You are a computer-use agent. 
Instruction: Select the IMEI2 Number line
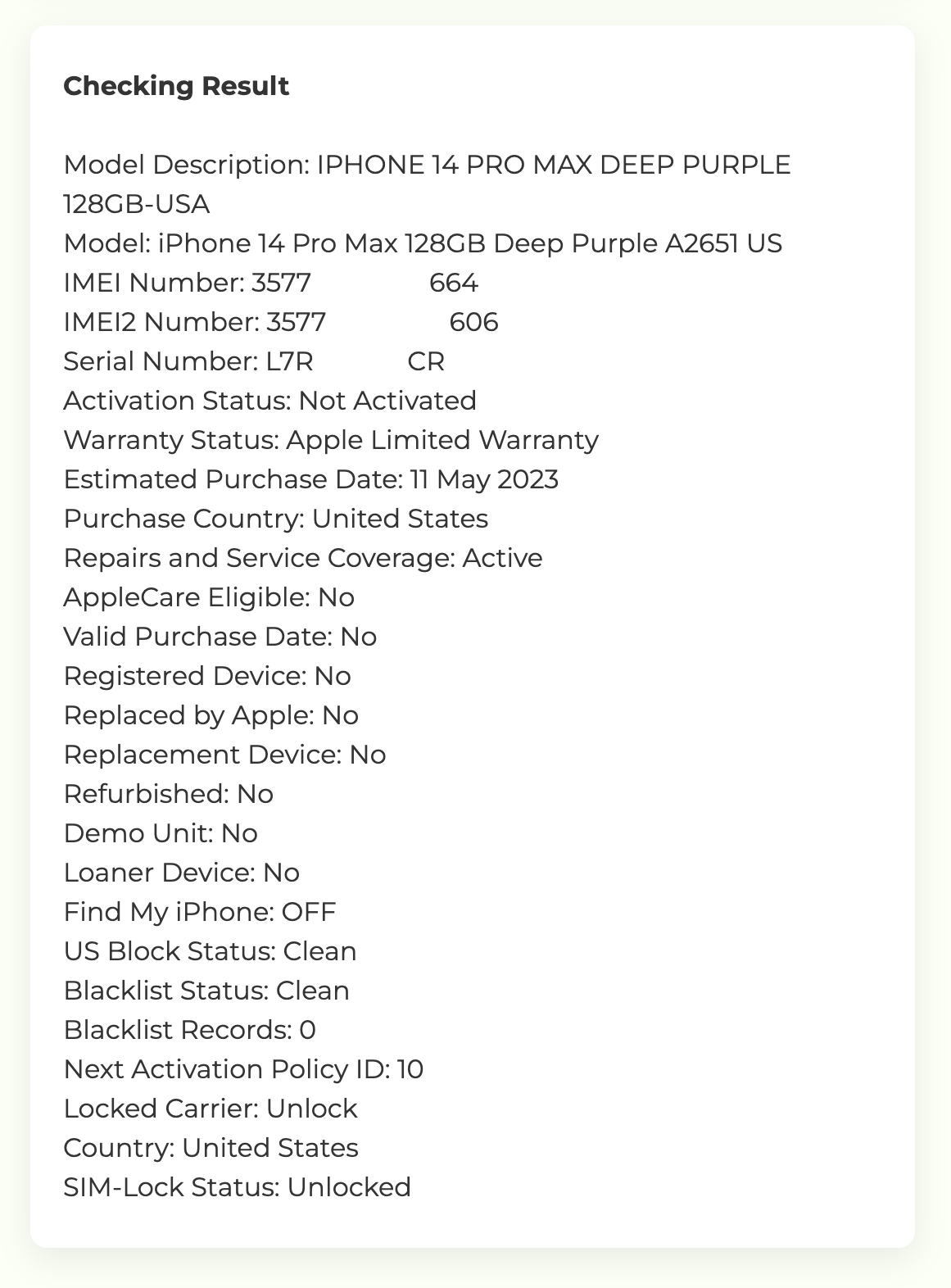[281, 322]
